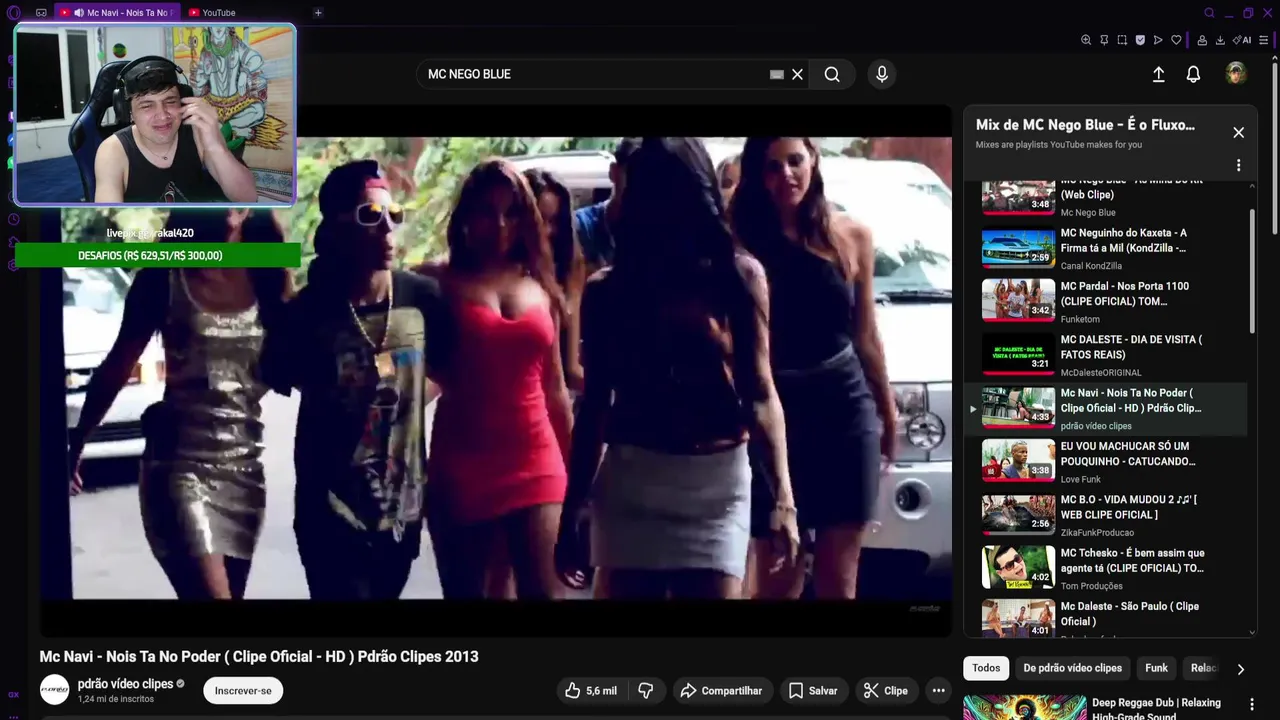Mute the Mc Navi tab audio
Image resolution: width=1280 pixels, height=720 pixels.
(x=79, y=13)
